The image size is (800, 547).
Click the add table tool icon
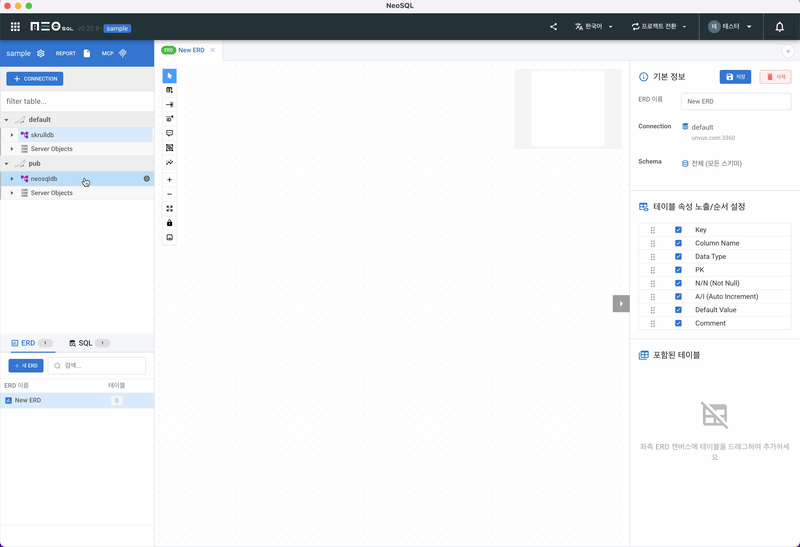point(169,90)
